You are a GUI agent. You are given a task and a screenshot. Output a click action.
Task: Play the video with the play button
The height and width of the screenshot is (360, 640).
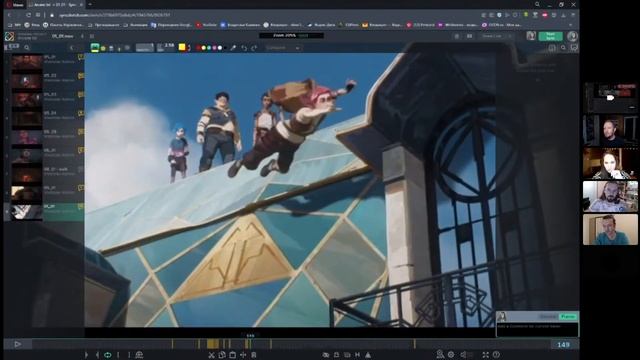coord(17,344)
